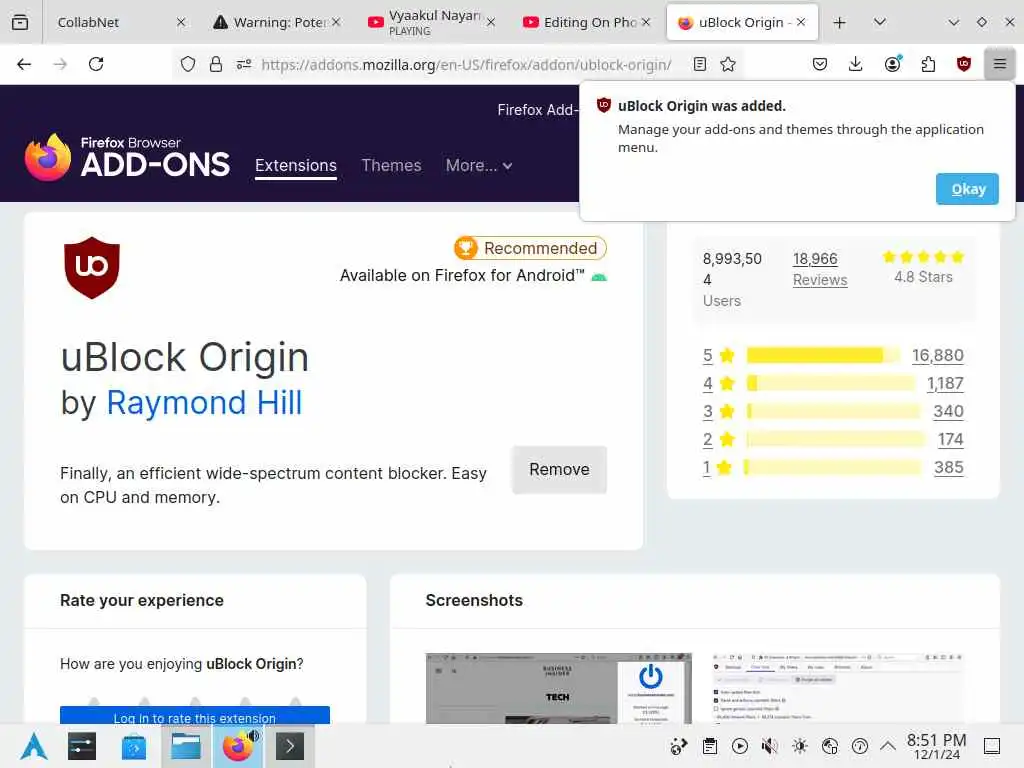Close the uBlock Origin tab

pyautogui.click(x=801, y=22)
